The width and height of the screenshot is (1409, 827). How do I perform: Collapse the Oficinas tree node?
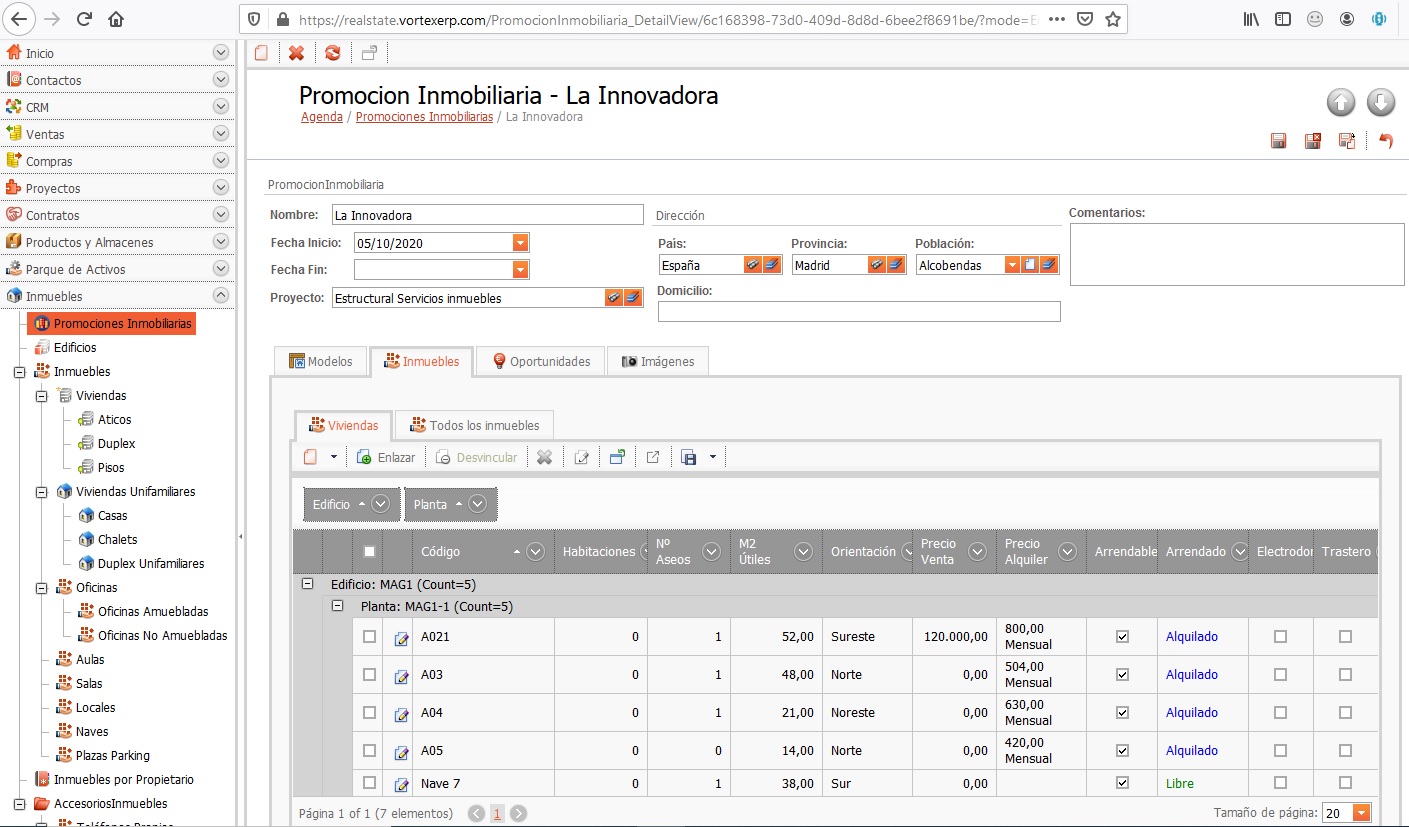tap(42, 588)
